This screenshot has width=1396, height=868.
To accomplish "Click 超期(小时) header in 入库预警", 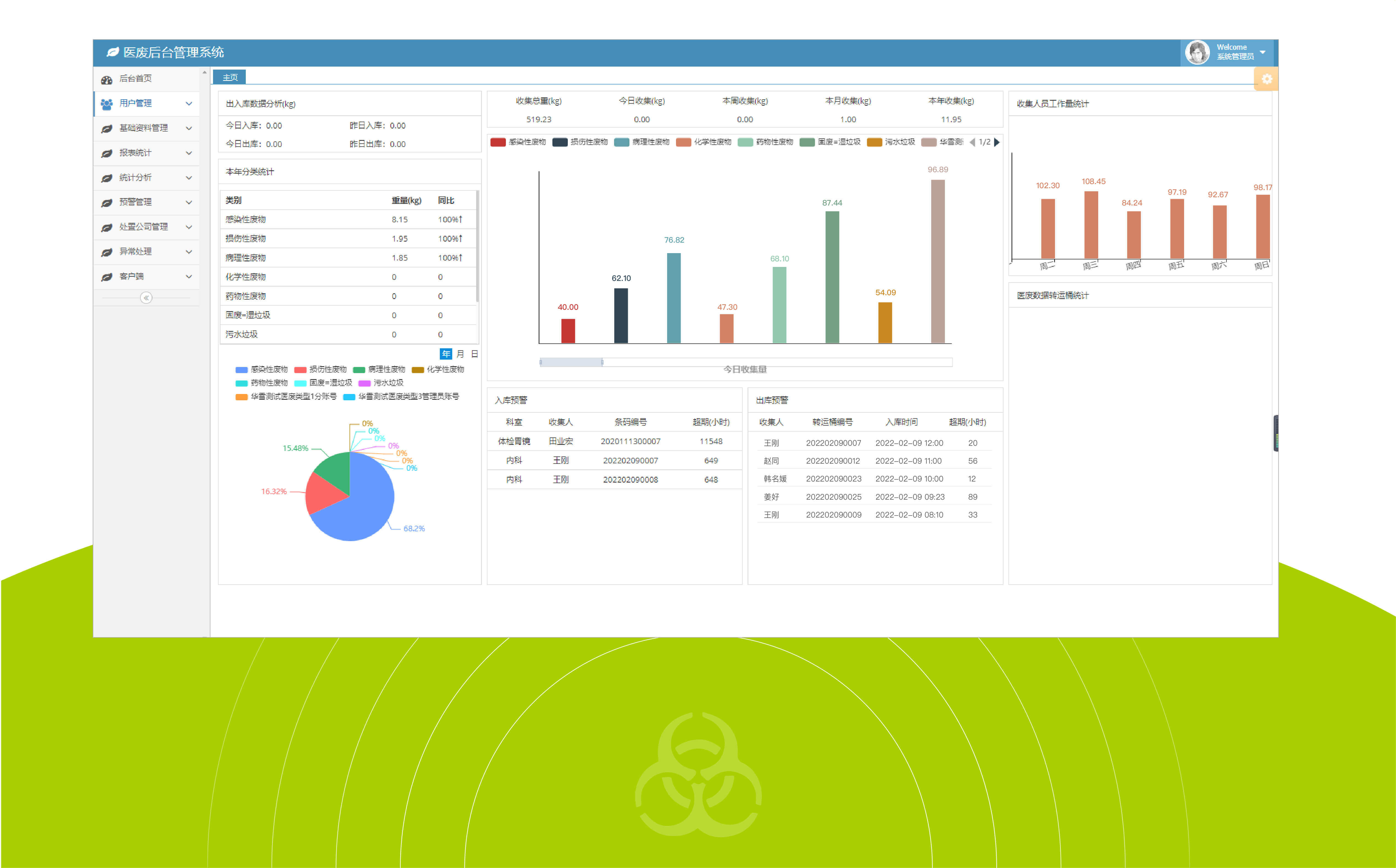I will pos(711,422).
